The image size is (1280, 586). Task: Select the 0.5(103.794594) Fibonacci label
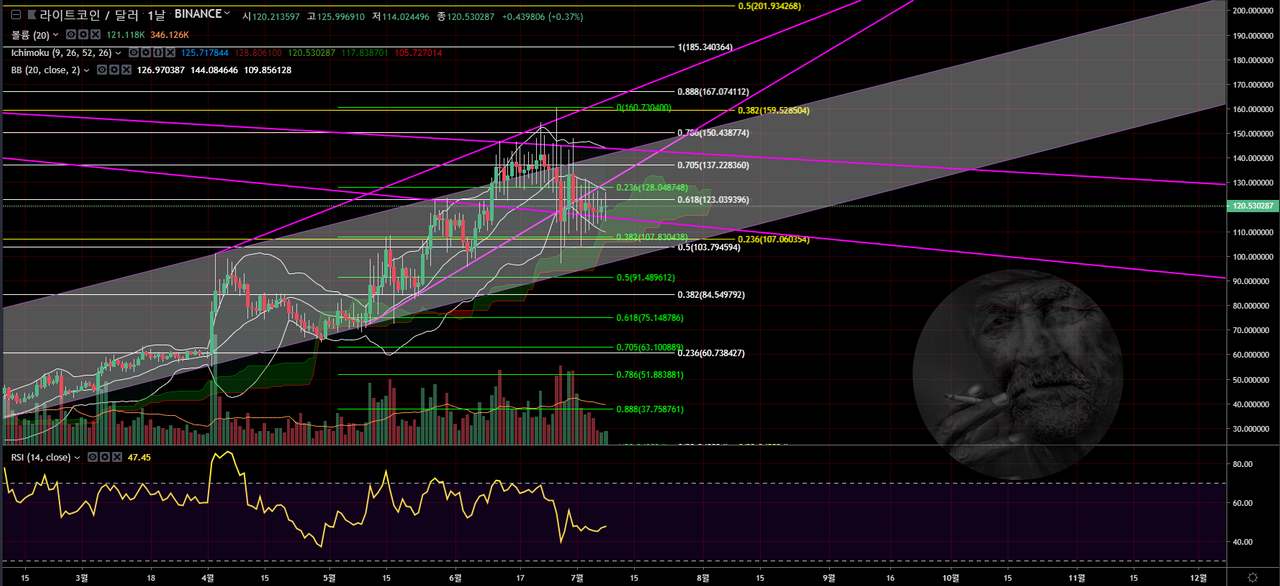(709, 247)
